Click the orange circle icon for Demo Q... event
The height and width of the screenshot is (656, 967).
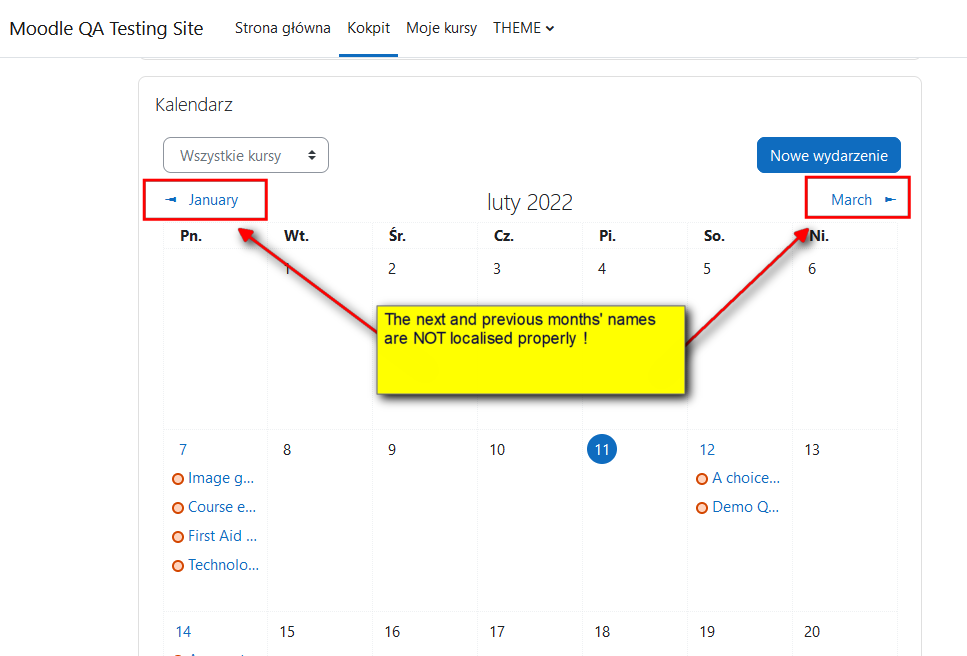pos(702,508)
